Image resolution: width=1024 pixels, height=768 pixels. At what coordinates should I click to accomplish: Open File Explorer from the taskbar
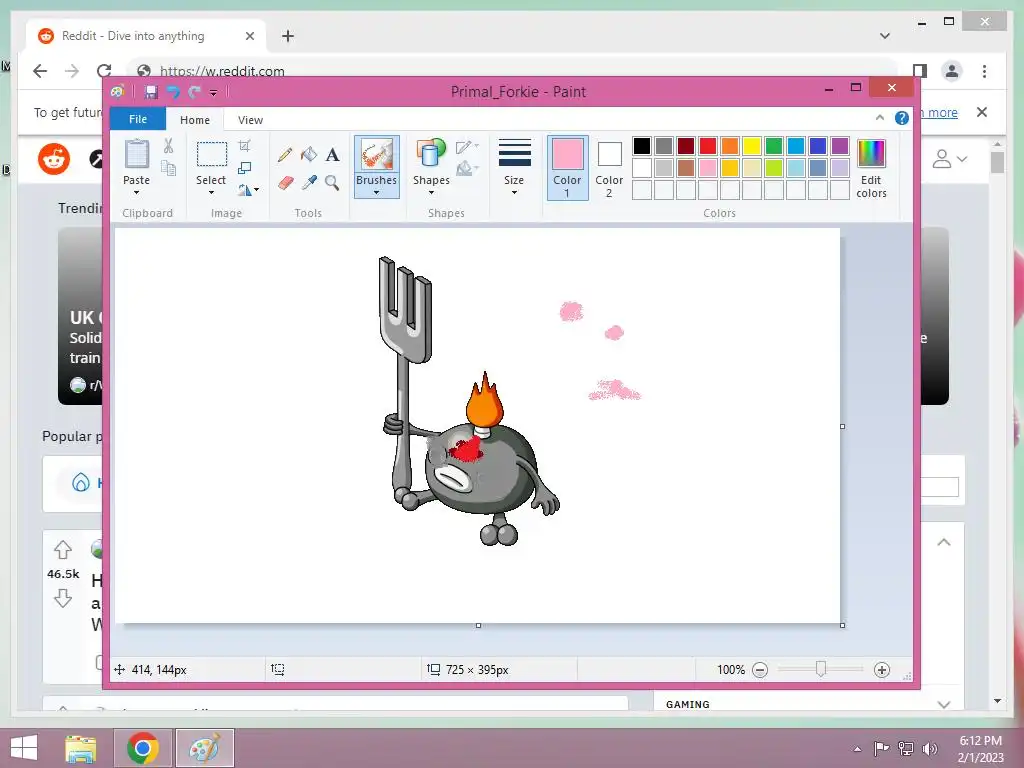click(x=80, y=749)
